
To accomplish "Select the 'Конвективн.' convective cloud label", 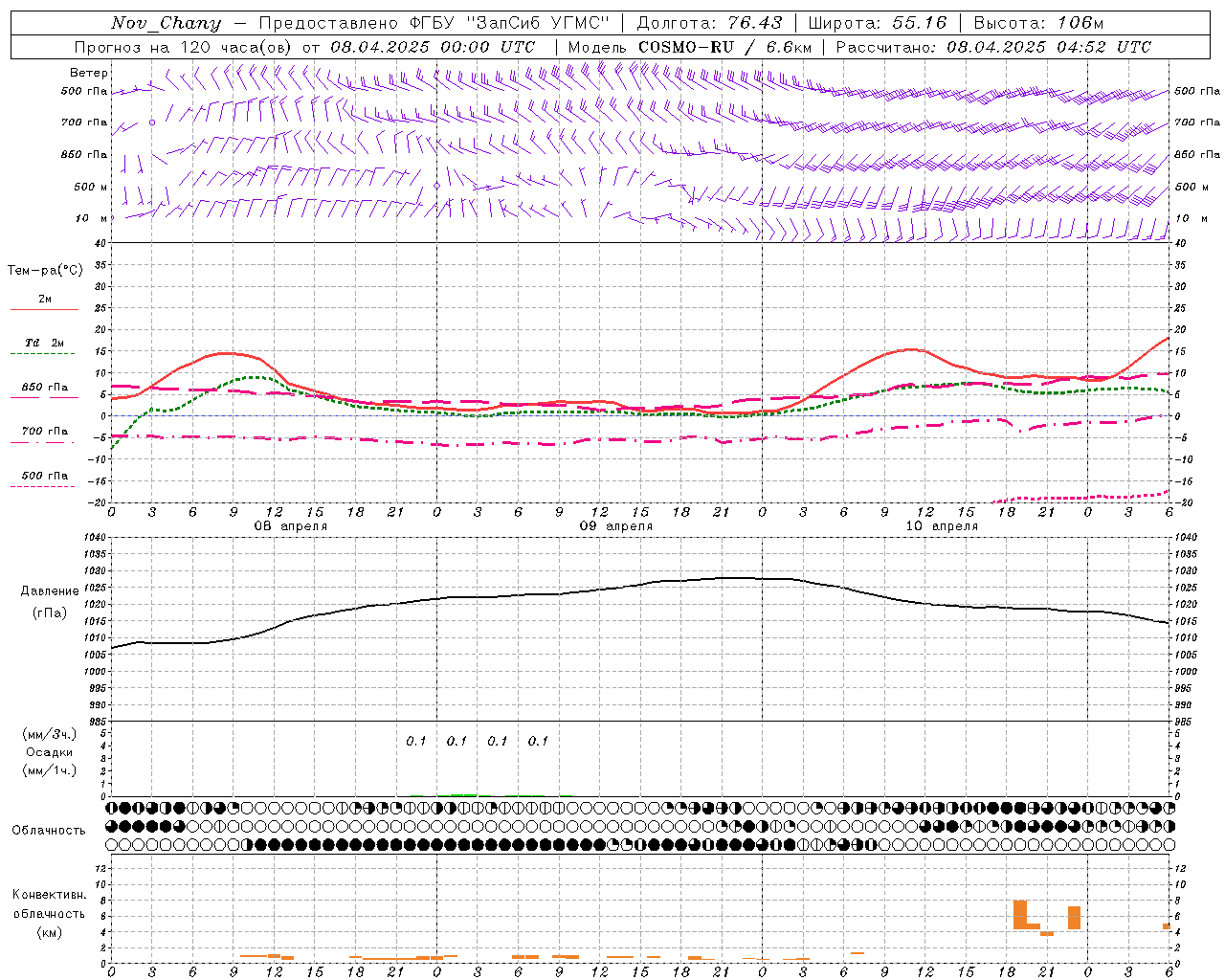I will click(x=49, y=895).
